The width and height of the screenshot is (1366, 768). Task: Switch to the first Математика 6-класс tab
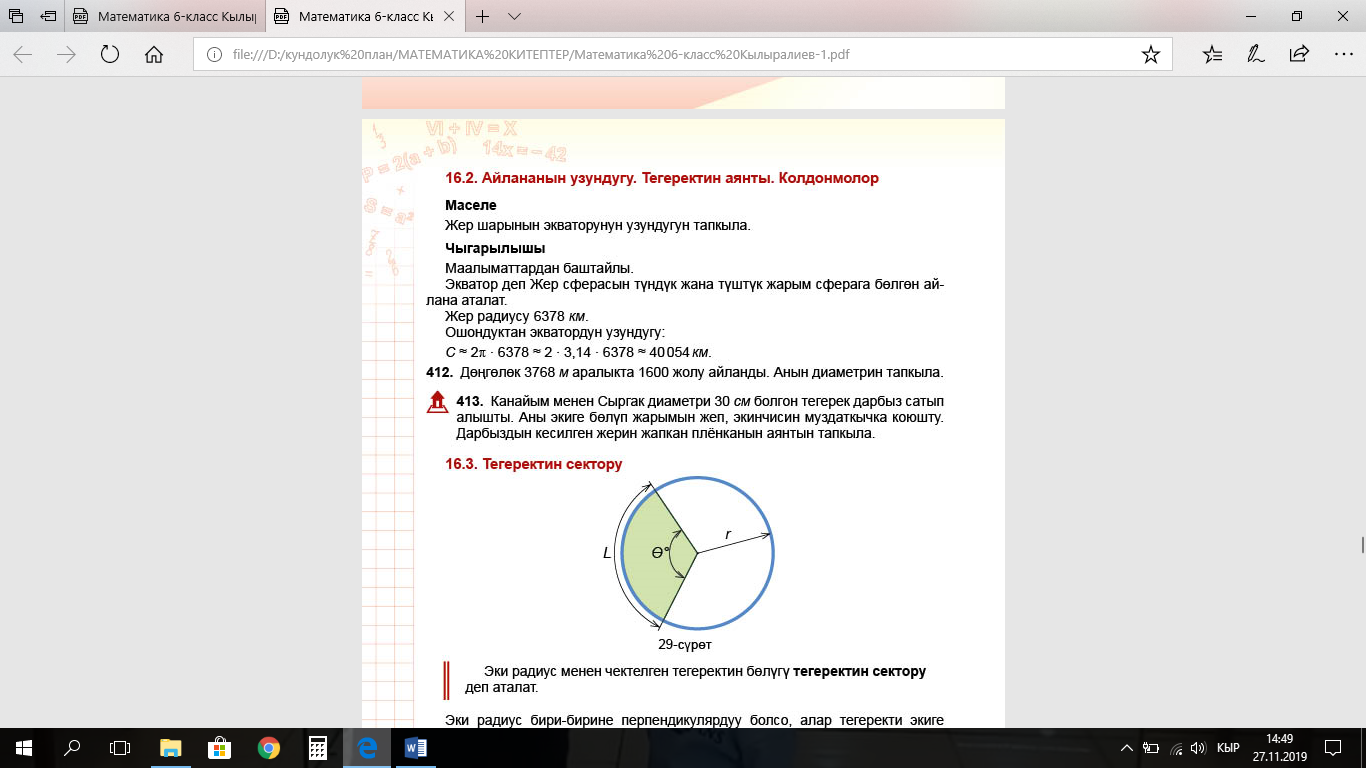pyautogui.click(x=166, y=16)
